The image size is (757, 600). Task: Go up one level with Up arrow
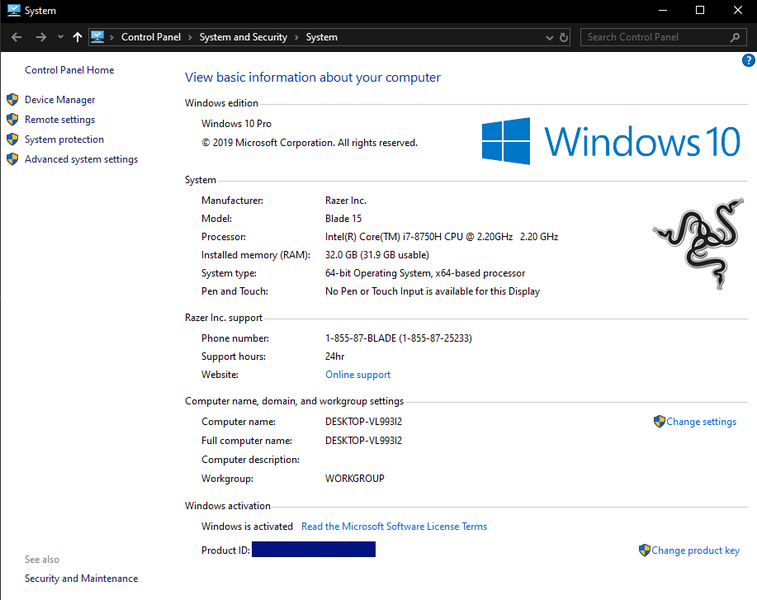(x=77, y=37)
